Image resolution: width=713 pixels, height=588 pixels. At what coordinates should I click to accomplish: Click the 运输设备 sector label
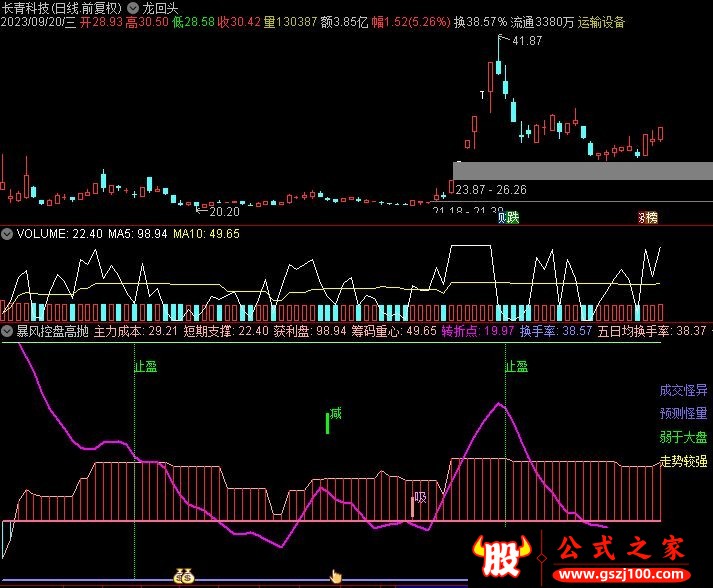click(x=601, y=22)
